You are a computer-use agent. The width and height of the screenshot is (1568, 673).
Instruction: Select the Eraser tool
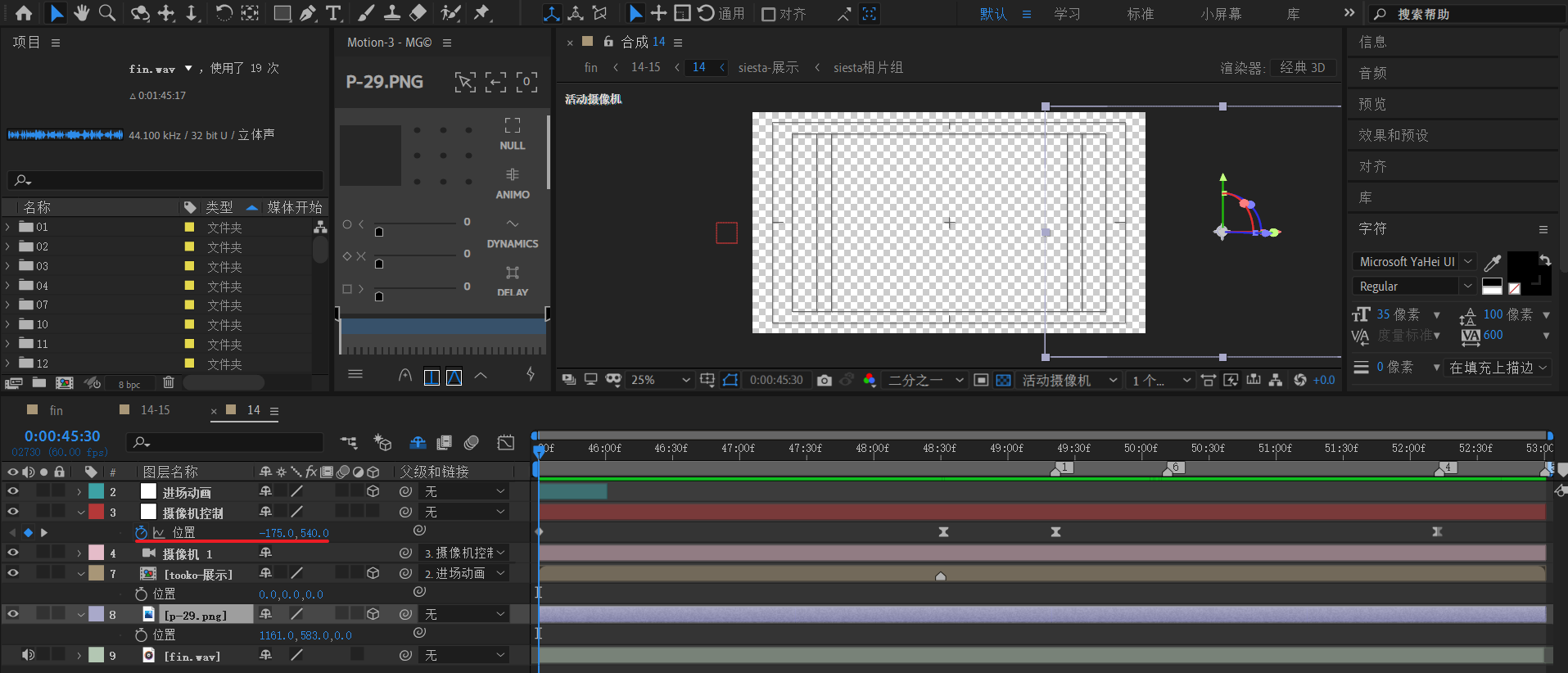418,13
